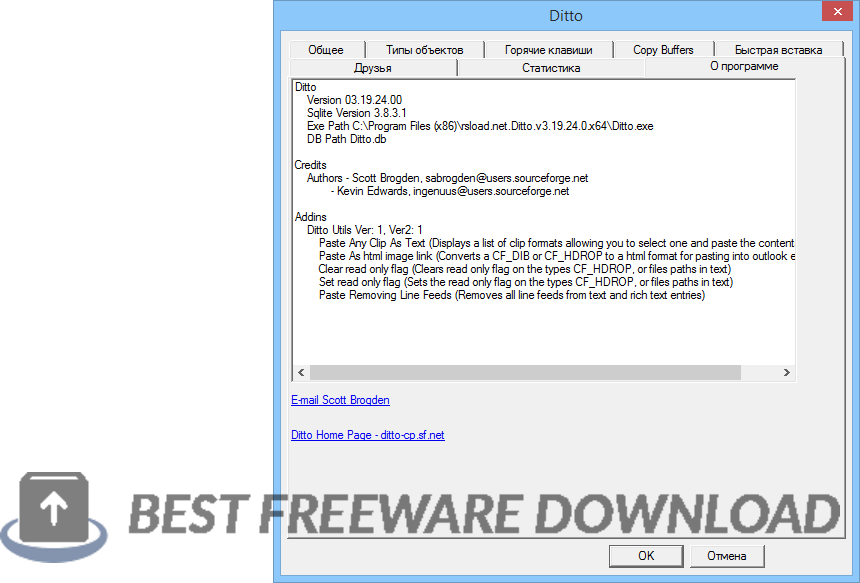Click the 'Ditto Utils Ver: 1, Ver2: 1' line
The image size is (860, 583).
(x=365, y=230)
